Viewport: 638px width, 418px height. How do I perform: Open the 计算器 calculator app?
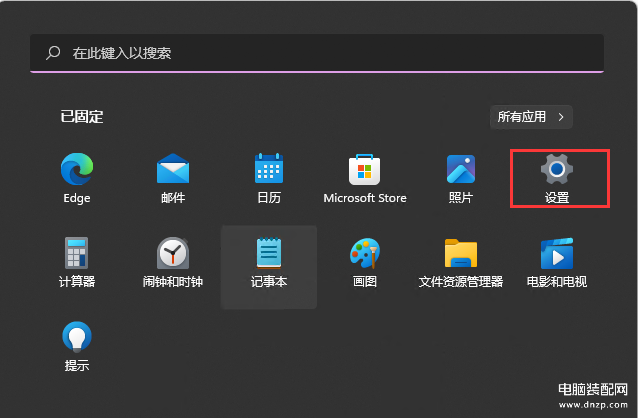click(76, 253)
